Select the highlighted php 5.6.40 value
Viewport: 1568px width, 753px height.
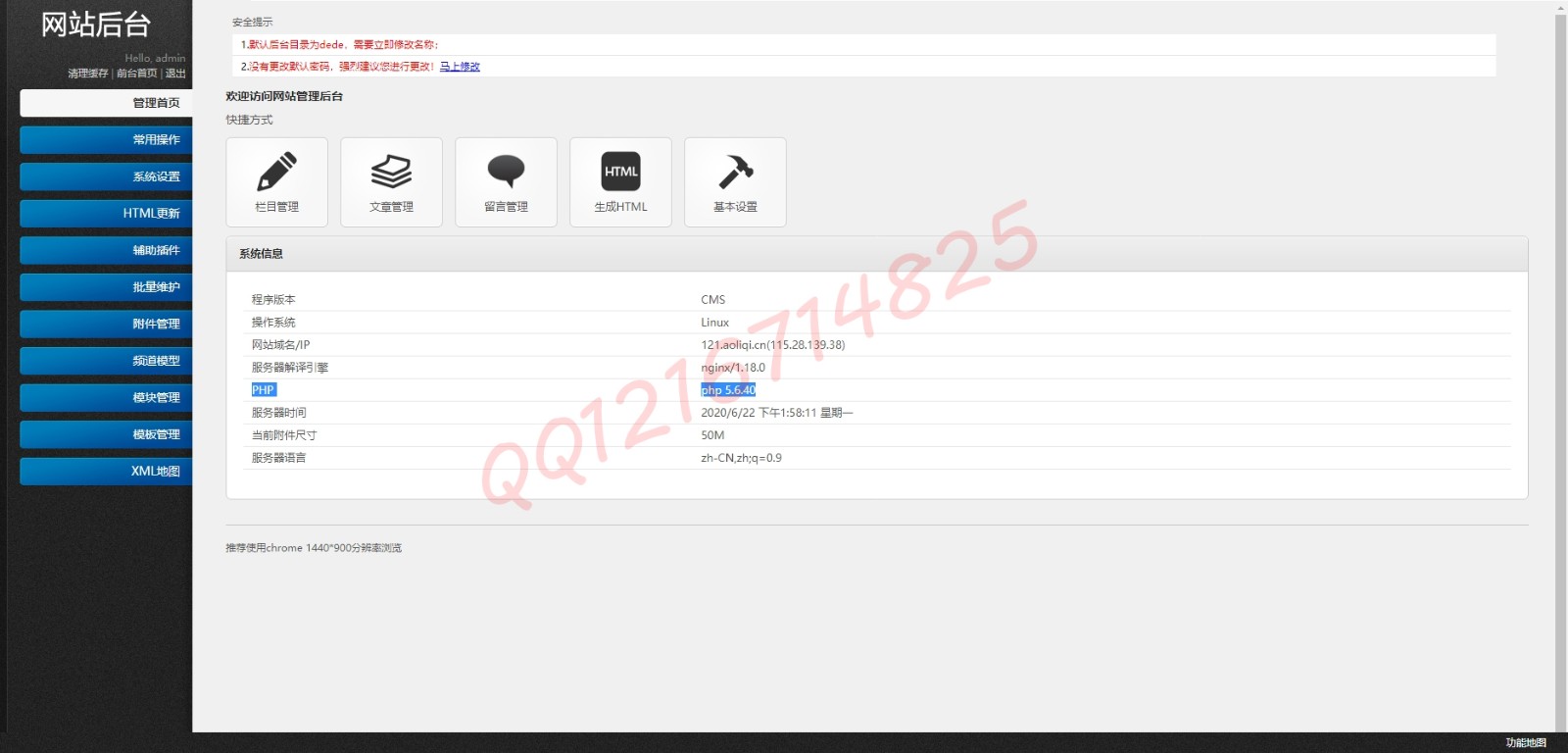(x=728, y=390)
